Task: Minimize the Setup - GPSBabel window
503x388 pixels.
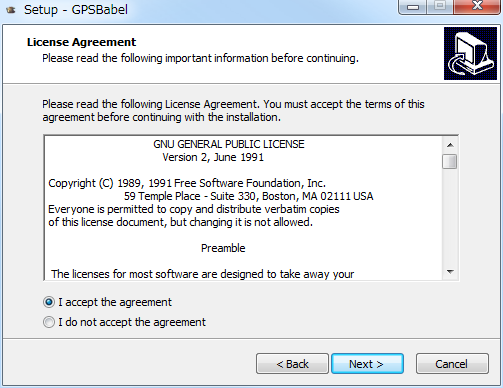Action: (413, 7)
